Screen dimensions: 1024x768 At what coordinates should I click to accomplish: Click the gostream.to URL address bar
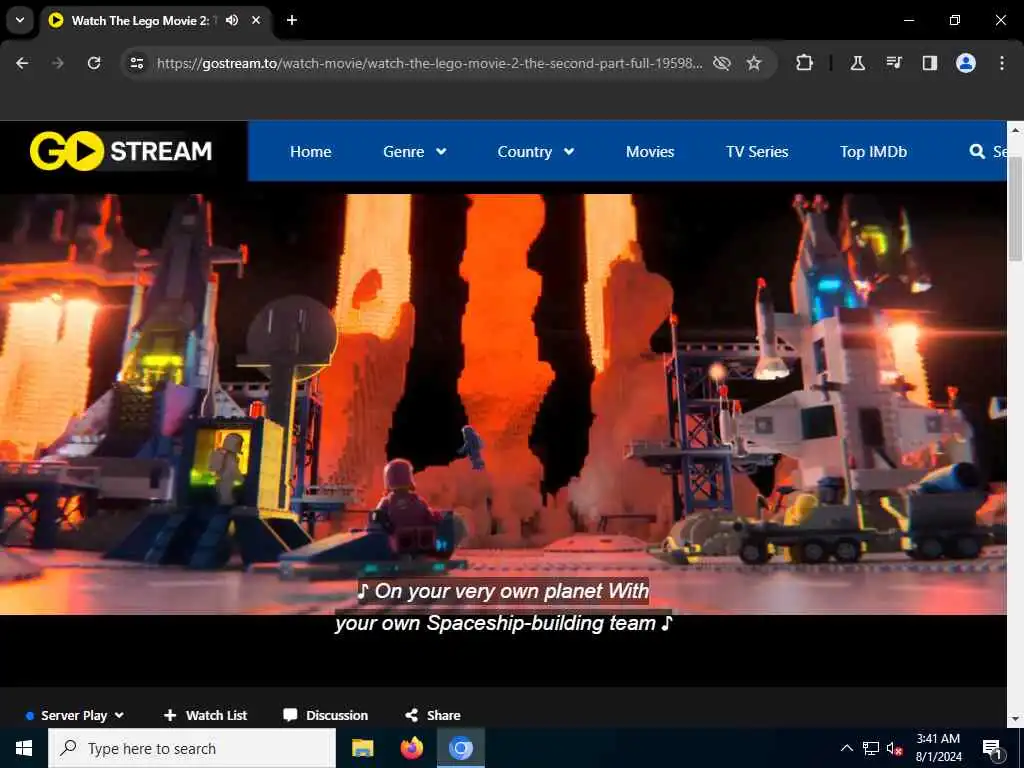pyautogui.click(x=429, y=63)
